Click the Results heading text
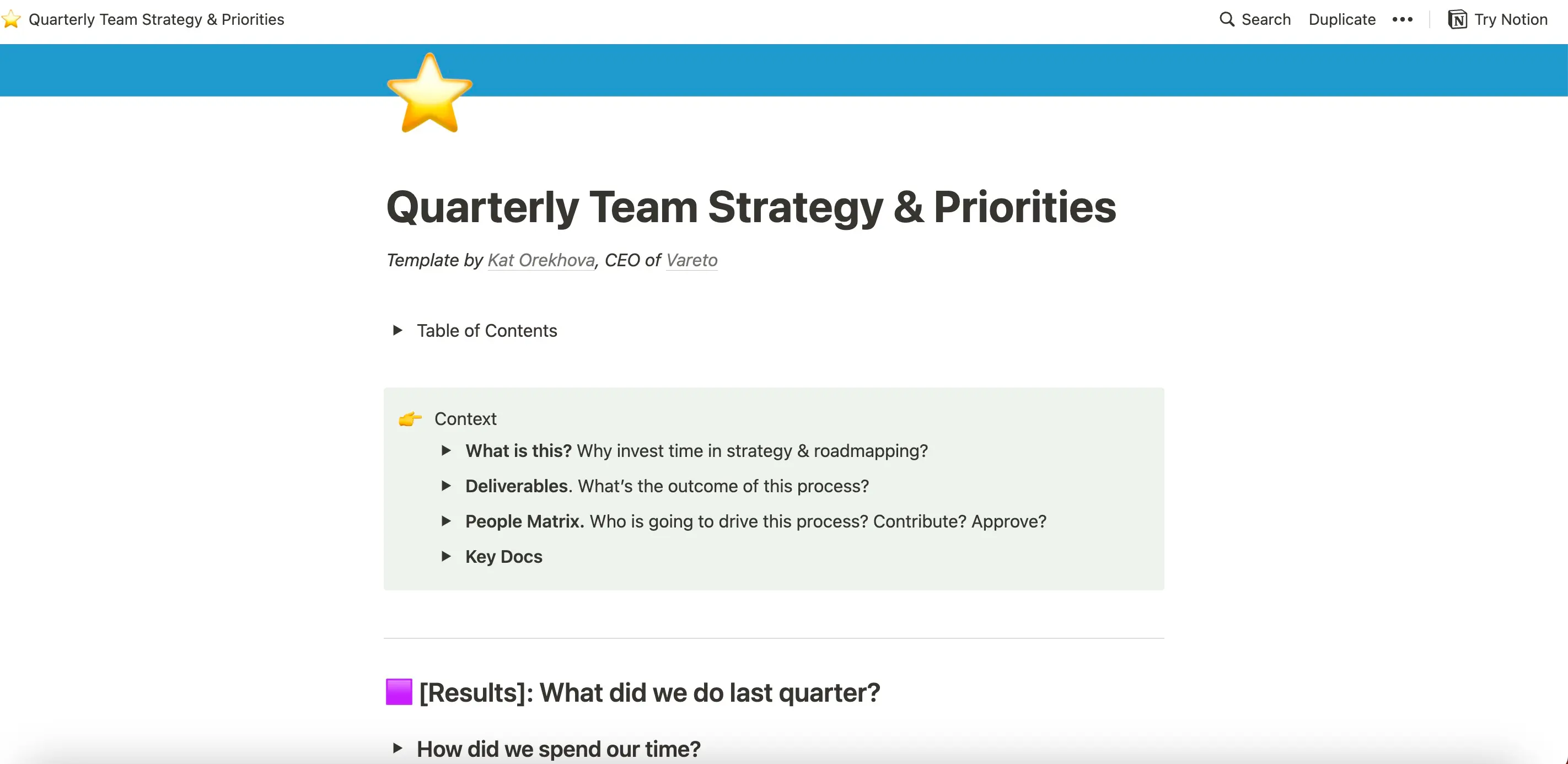 (x=648, y=692)
